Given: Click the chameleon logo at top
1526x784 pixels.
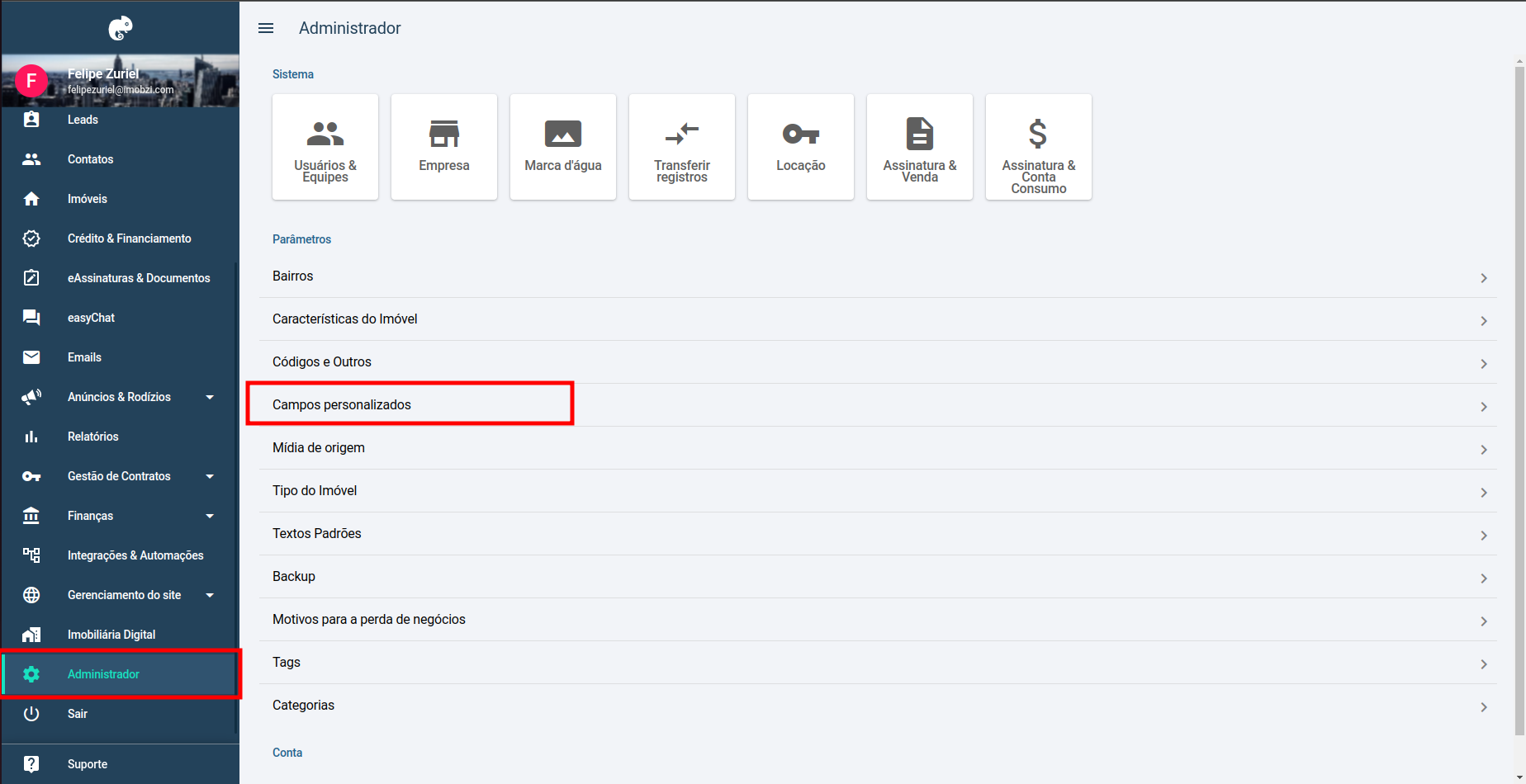Looking at the screenshot, I should 121,28.
